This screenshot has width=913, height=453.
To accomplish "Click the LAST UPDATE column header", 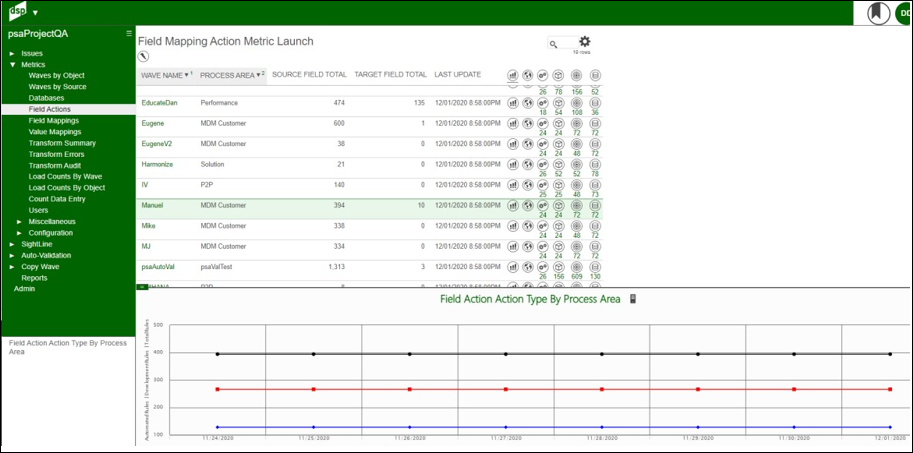I will (458, 75).
